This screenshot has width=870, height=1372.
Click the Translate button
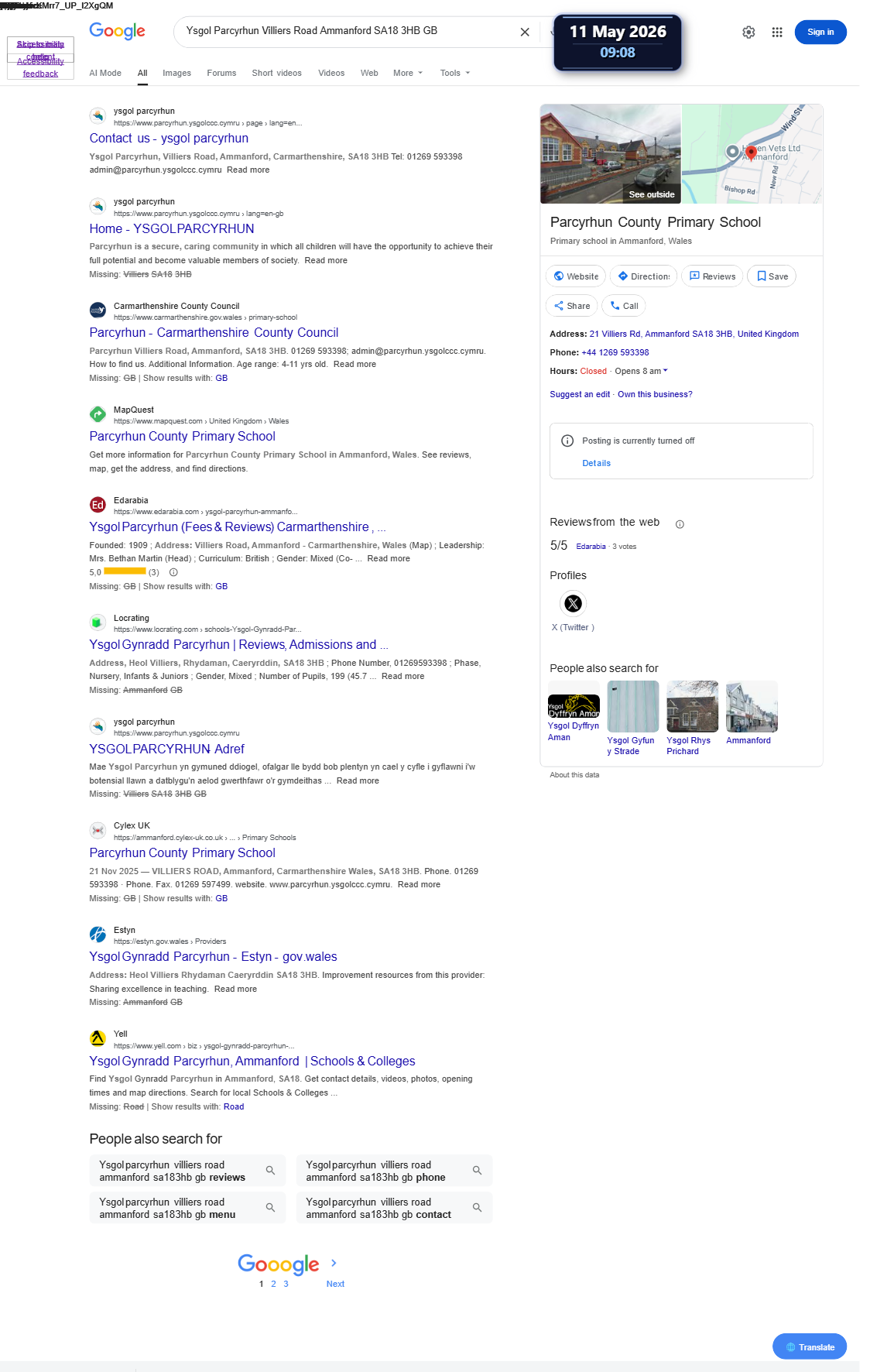(810, 1347)
